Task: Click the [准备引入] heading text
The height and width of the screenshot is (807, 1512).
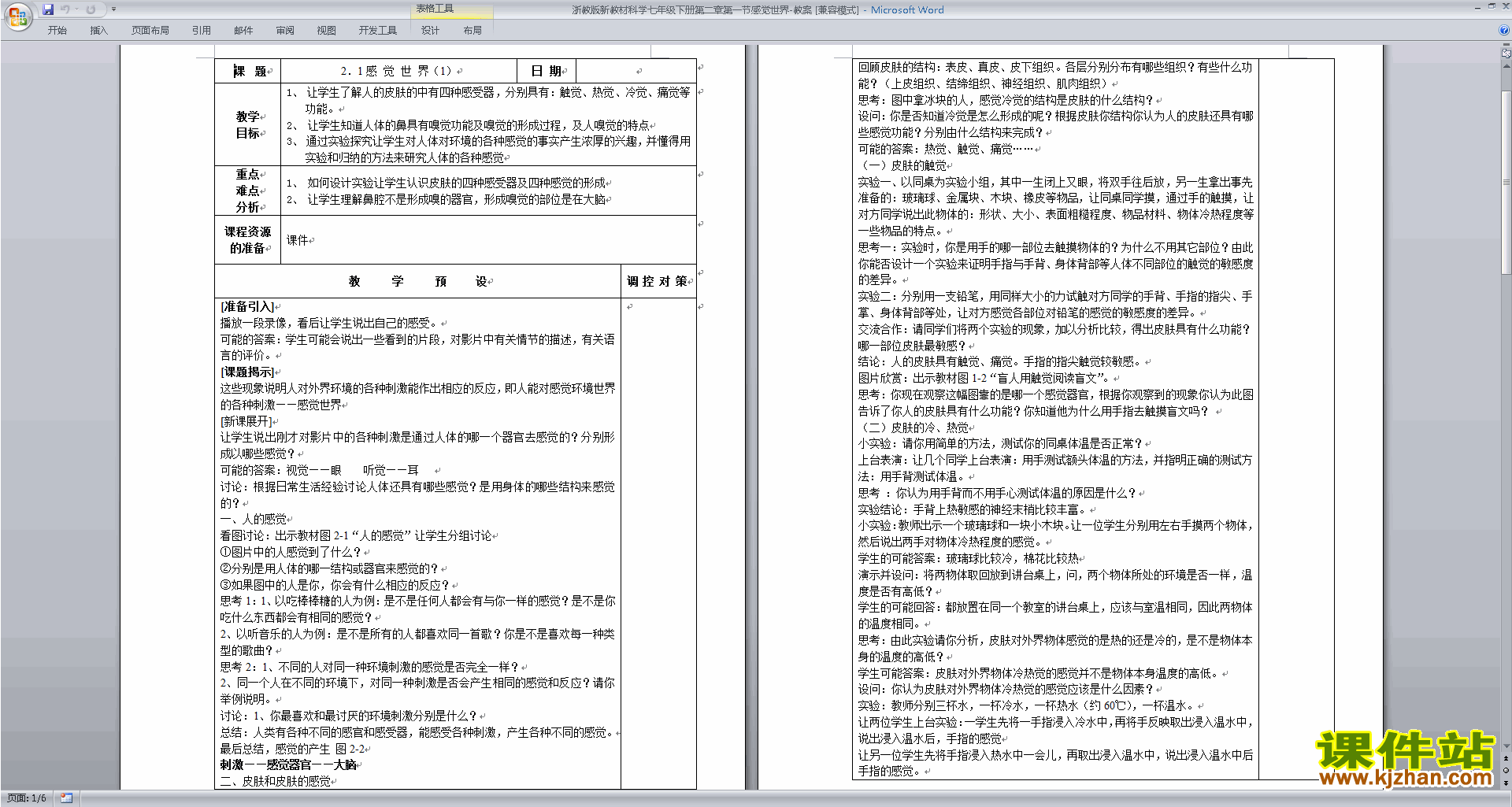Action: (x=247, y=306)
